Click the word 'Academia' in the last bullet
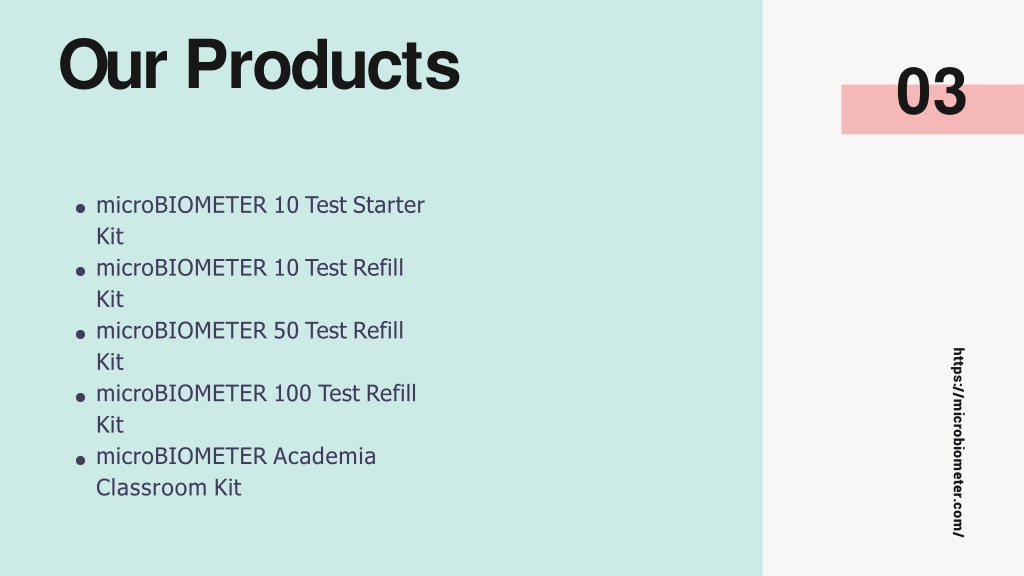Screen dimensions: 1024x576 (x=325, y=456)
